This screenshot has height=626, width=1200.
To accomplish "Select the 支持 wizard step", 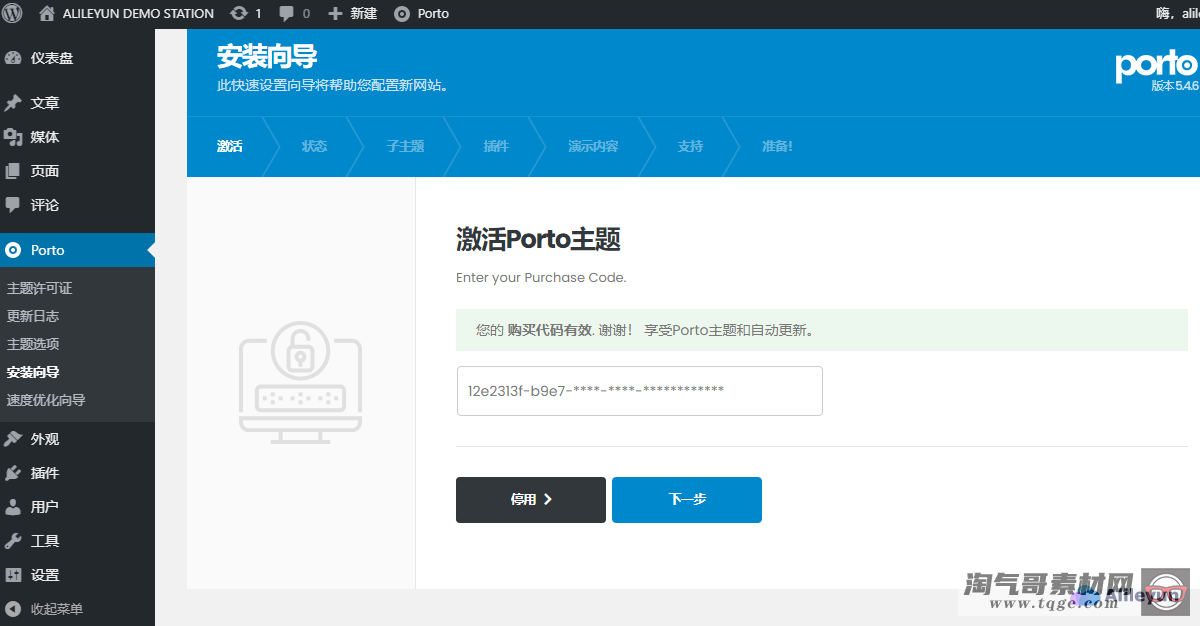I will coord(690,146).
